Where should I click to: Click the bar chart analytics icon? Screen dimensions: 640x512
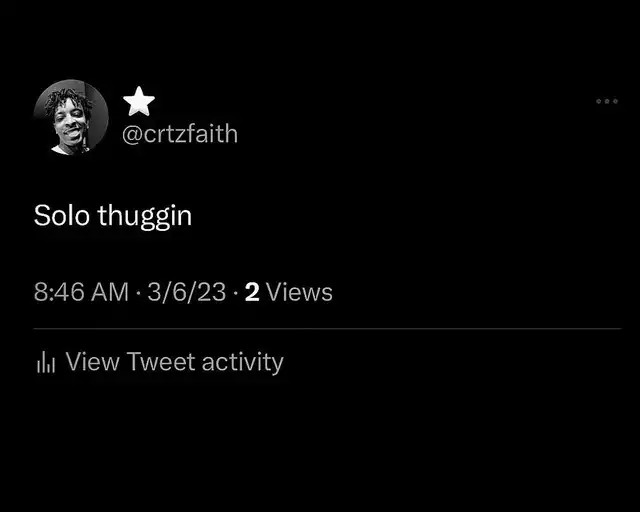pos(46,362)
